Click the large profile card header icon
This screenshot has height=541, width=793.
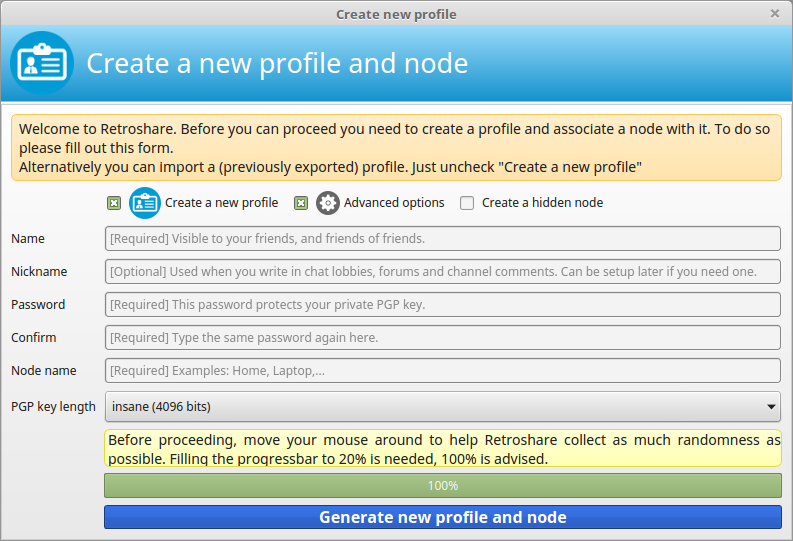[42, 63]
